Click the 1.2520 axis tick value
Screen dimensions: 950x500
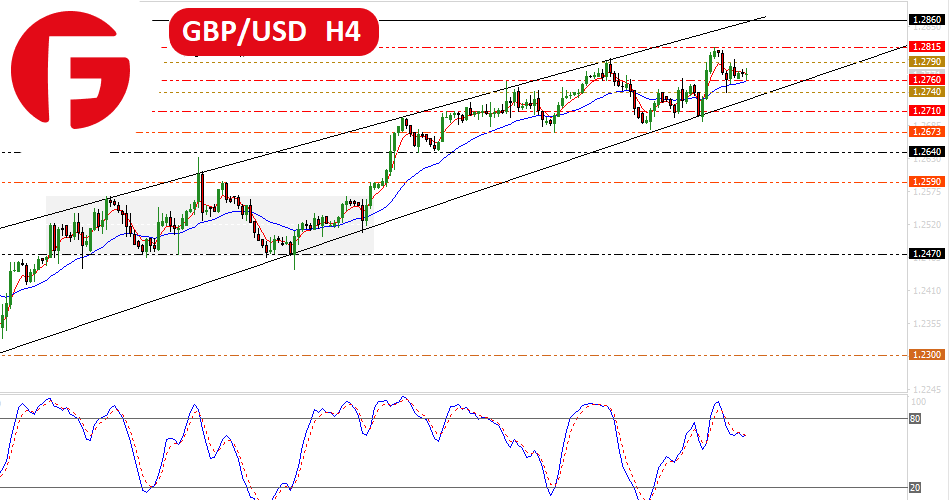pos(925,224)
